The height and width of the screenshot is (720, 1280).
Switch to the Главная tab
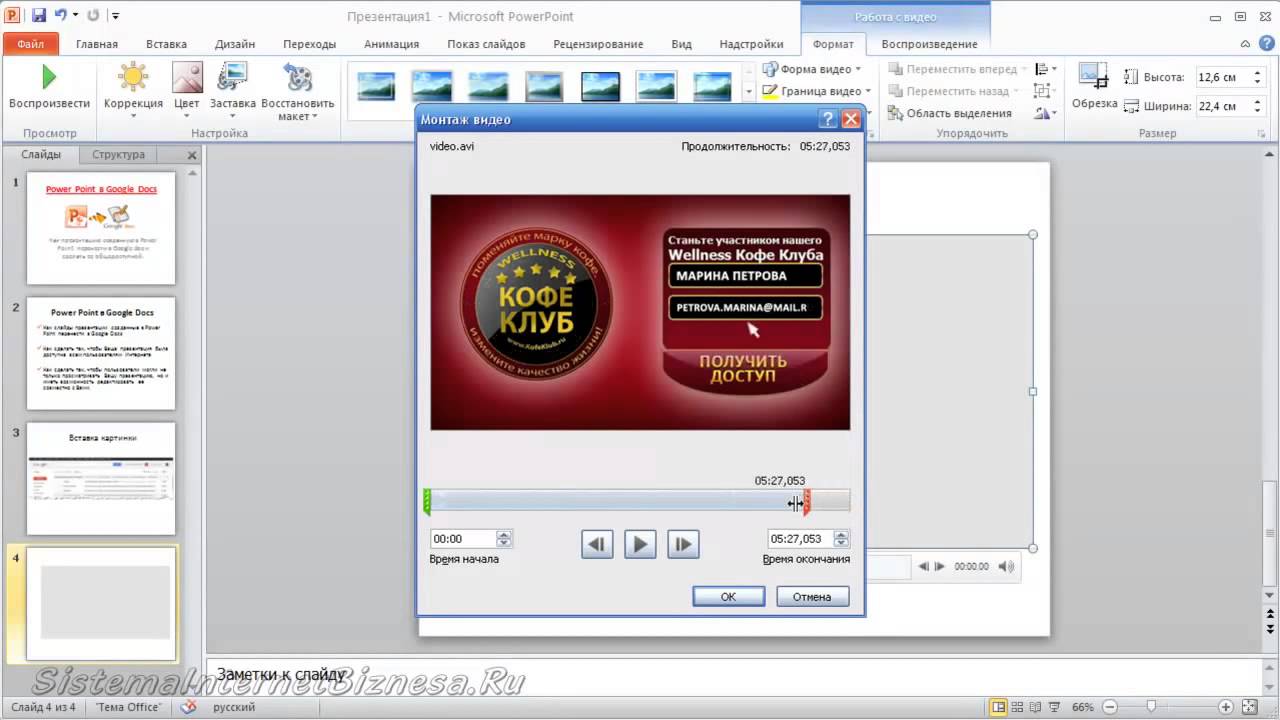(x=97, y=44)
